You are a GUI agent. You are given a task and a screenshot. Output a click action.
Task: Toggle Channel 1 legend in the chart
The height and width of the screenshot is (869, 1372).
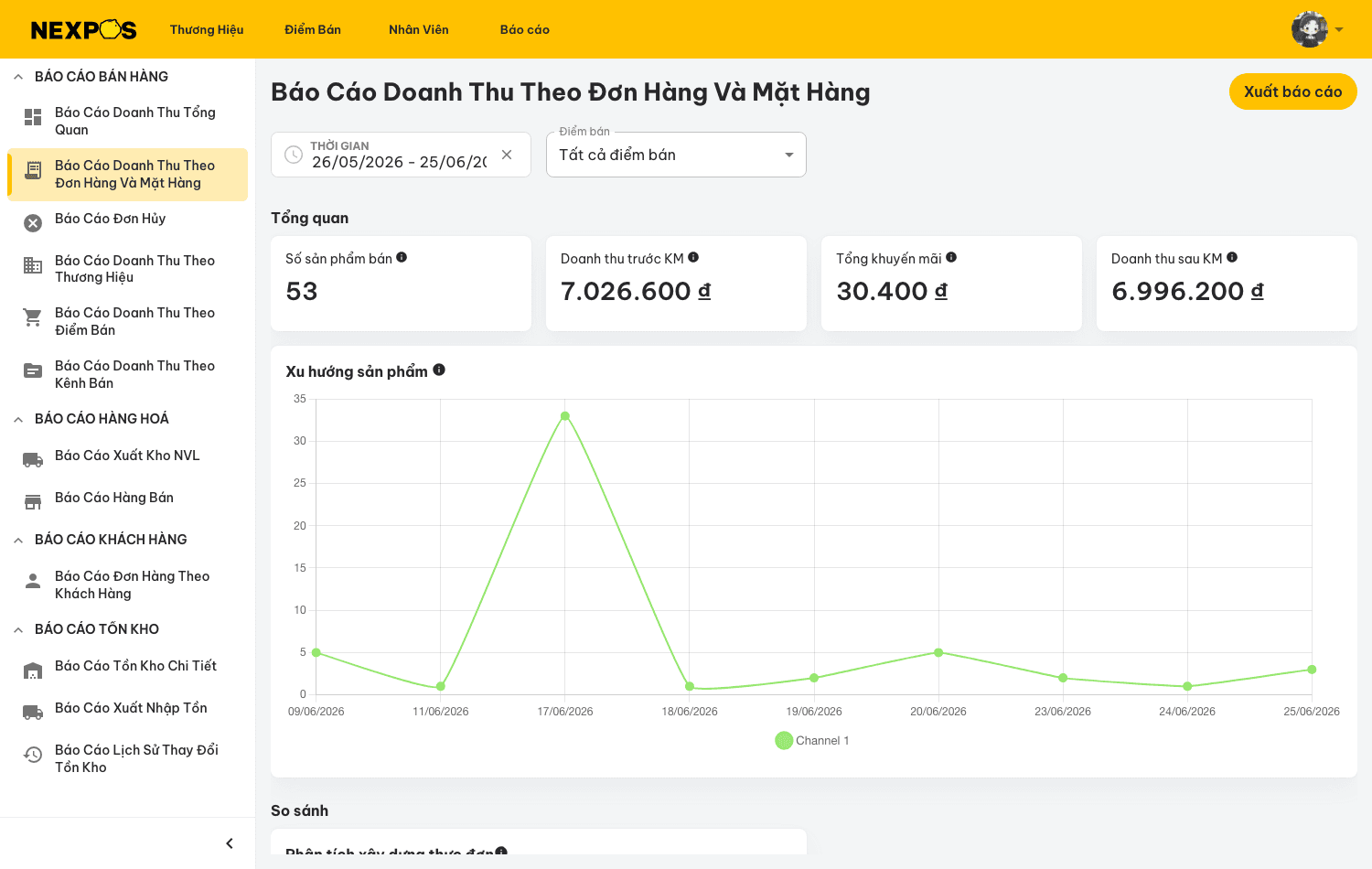(812, 741)
